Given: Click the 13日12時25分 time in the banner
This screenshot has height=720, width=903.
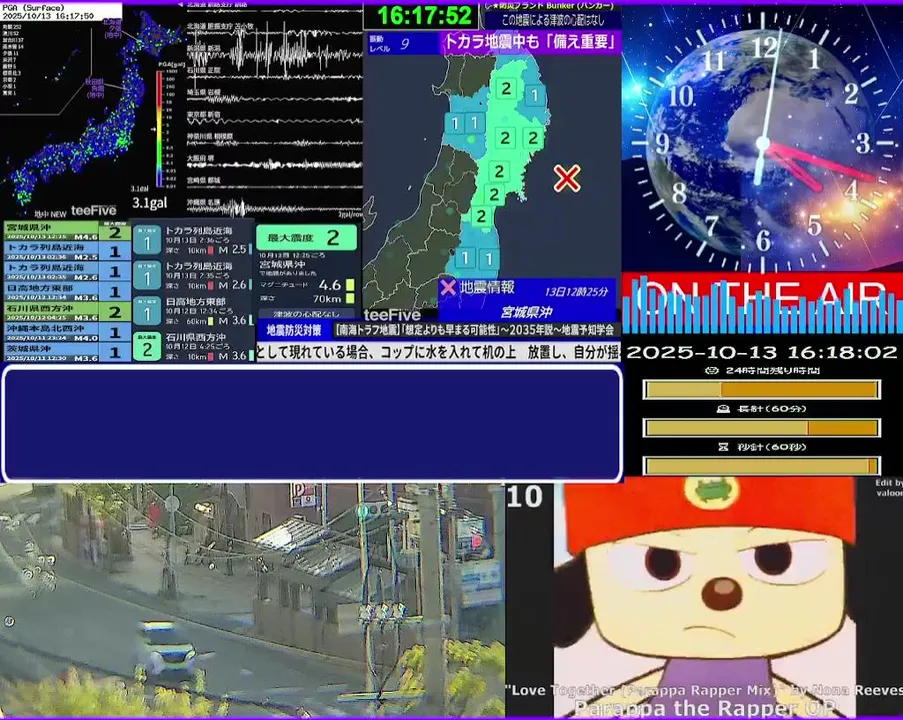Looking at the screenshot, I should point(576,291).
